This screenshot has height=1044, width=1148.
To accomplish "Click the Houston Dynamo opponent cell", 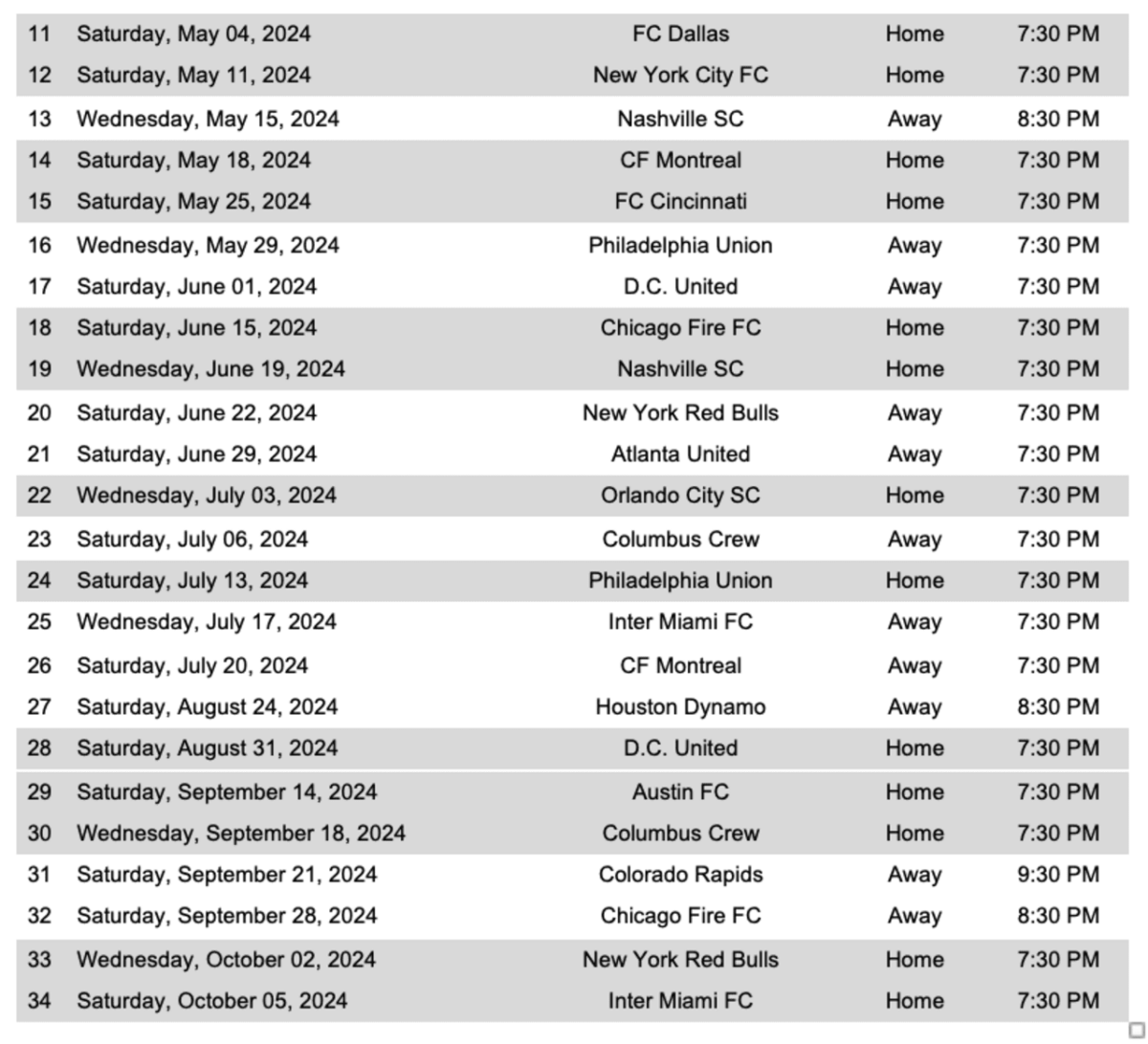I will (680, 707).
